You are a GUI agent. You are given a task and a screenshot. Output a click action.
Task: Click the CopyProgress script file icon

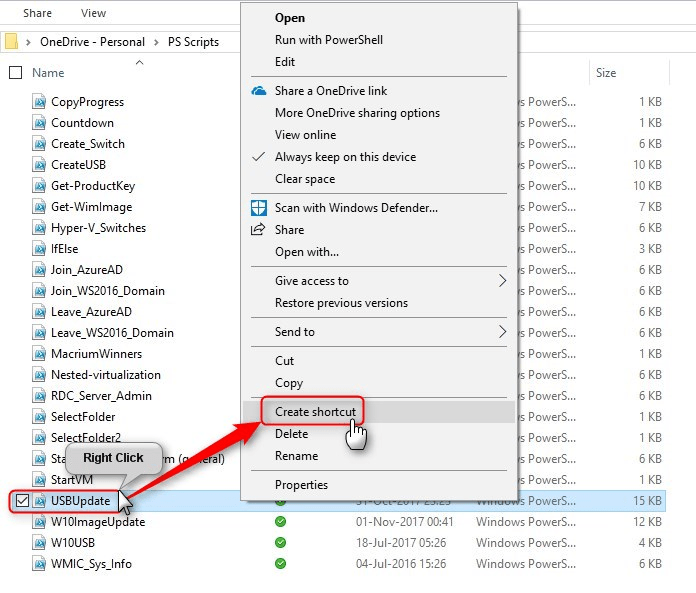[x=39, y=102]
